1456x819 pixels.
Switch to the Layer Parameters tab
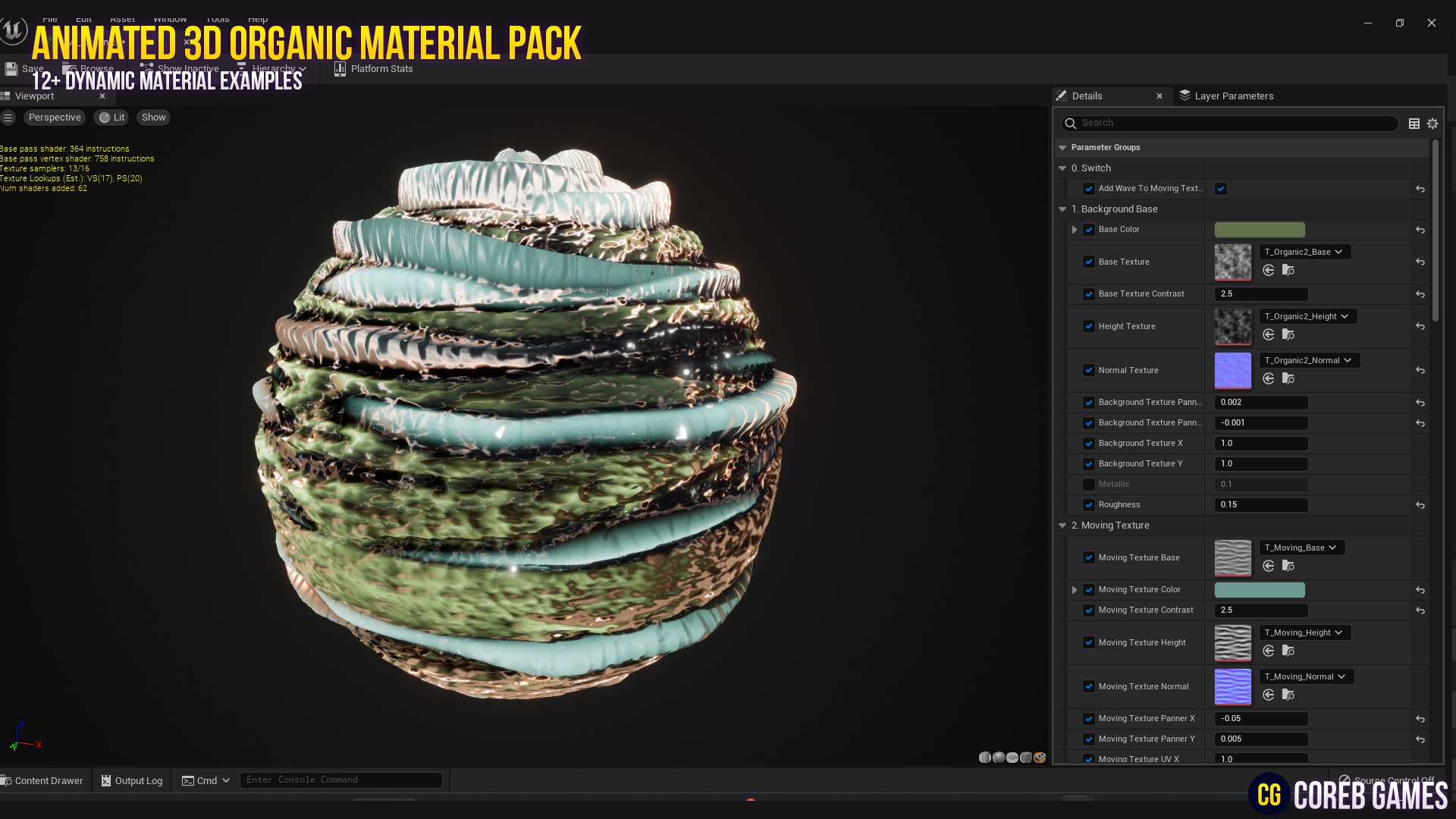(x=1232, y=96)
